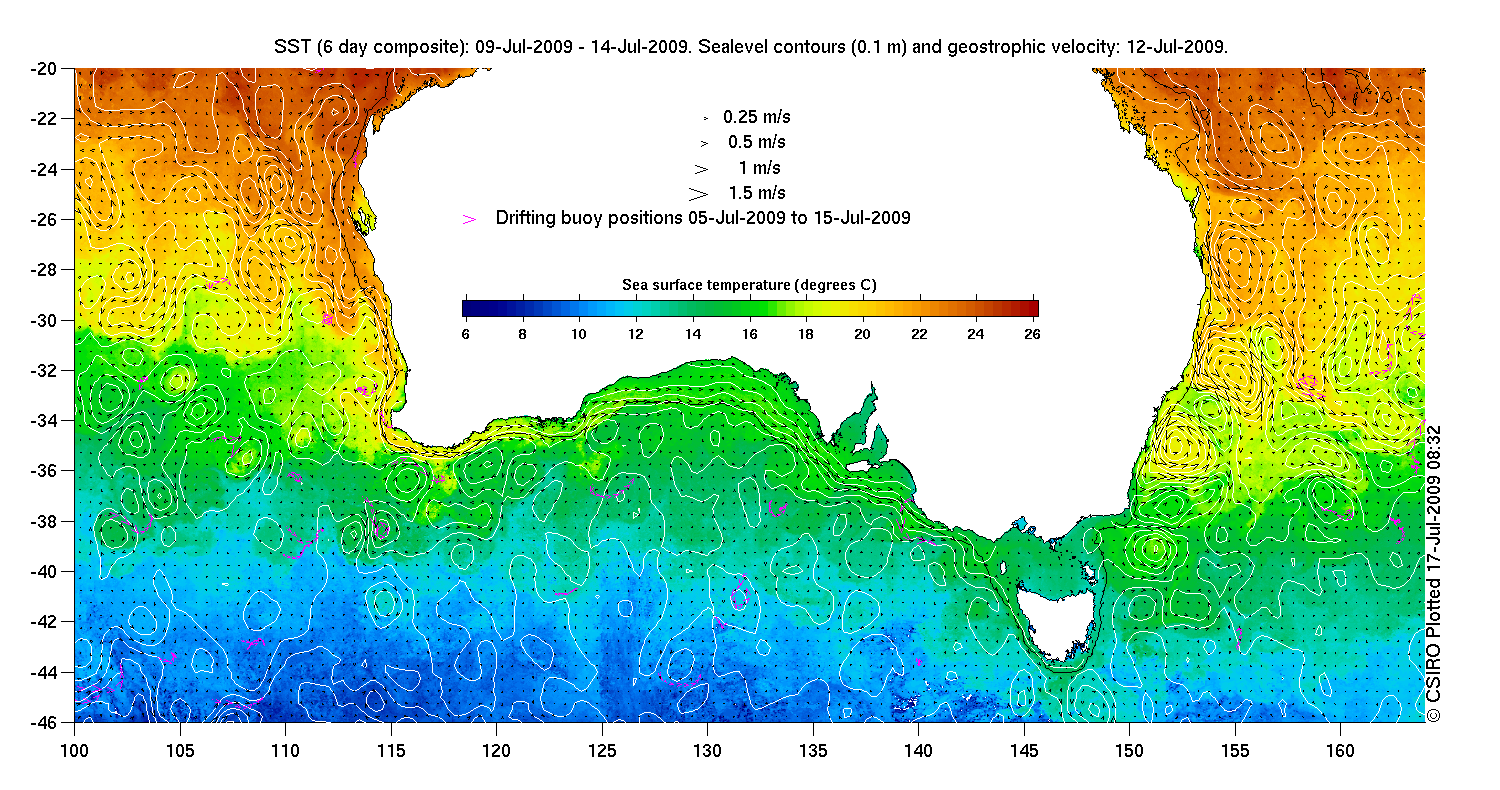This screenshot has width=1500, height=790.
Task: Click the longitude axis label '115'
Action: (x=391, y=750)
